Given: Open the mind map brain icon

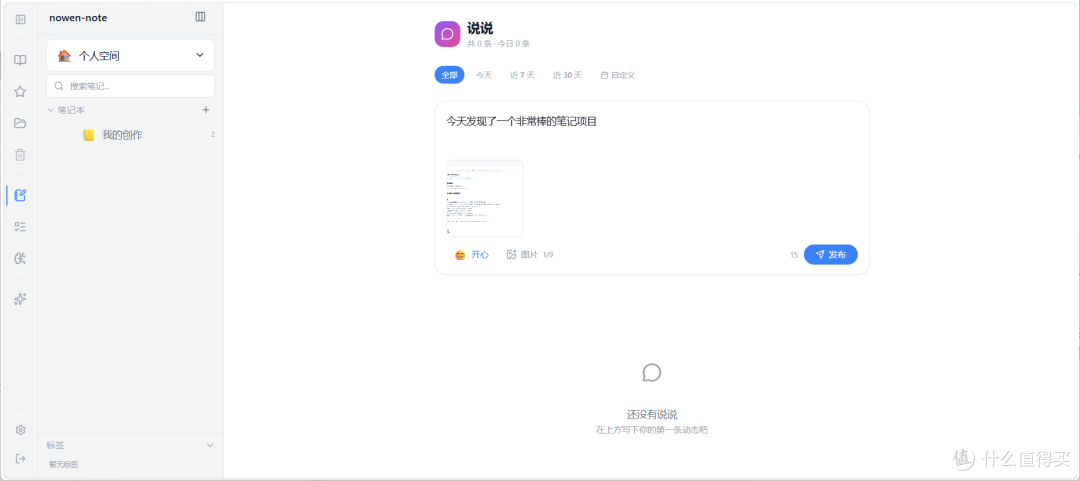Looking at the screenshot, I should 21,258.
